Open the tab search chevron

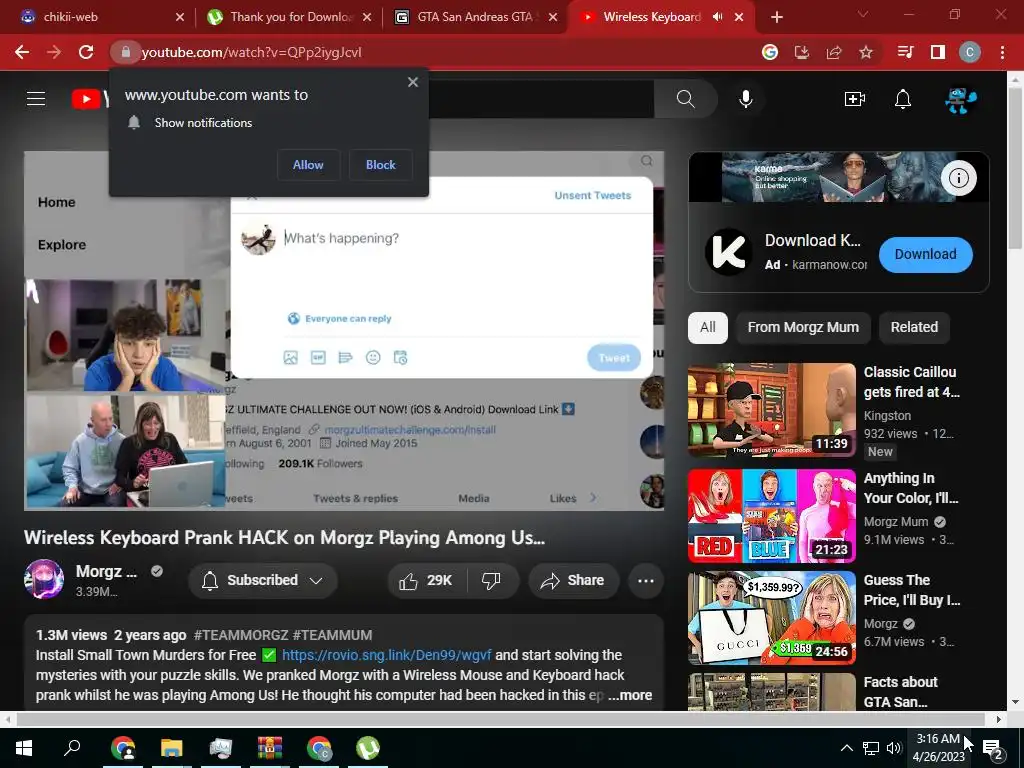[863, 14]
